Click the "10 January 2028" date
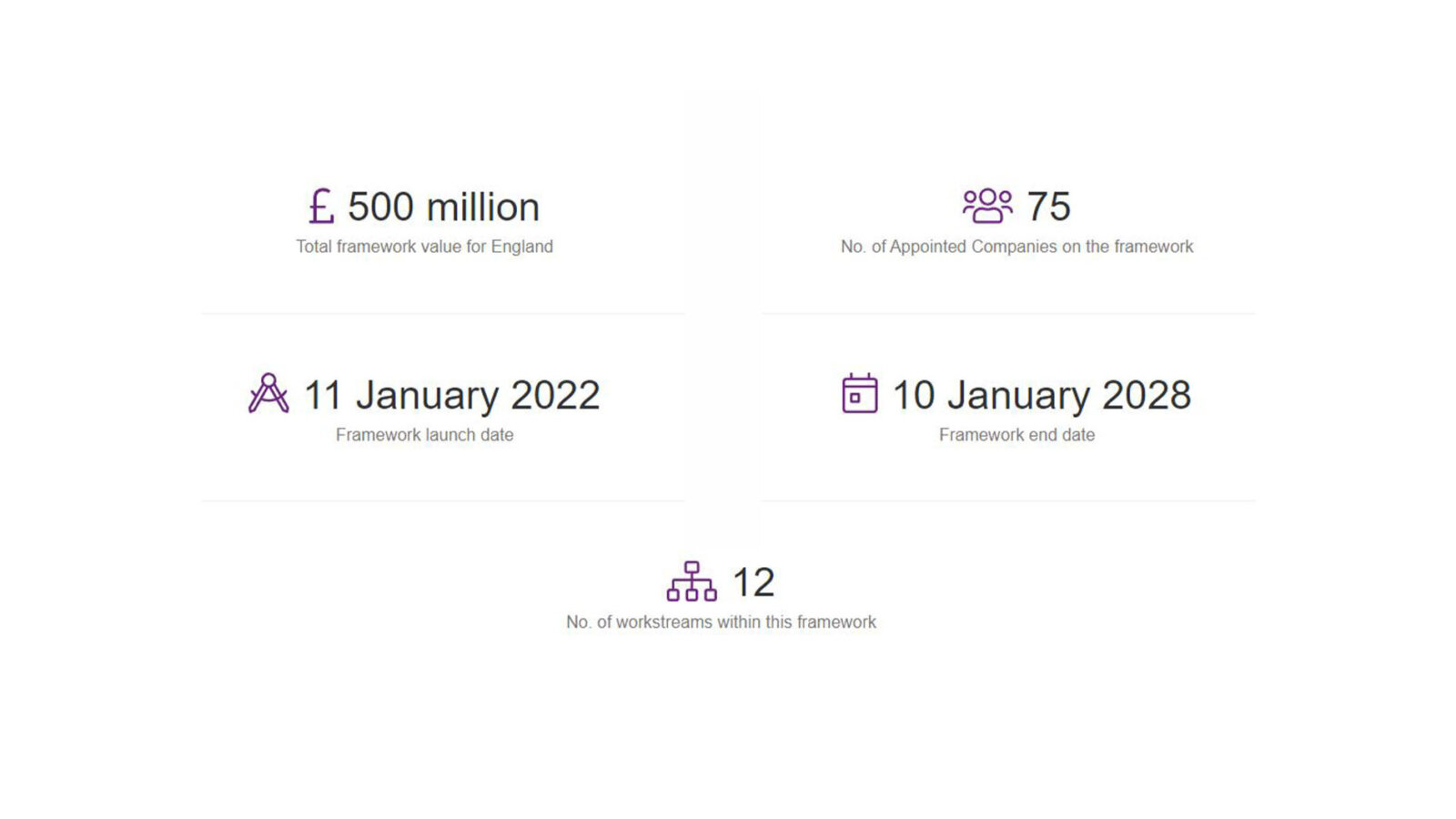Viewport: 1456px width, 819px height. [x=1041, y=395]
